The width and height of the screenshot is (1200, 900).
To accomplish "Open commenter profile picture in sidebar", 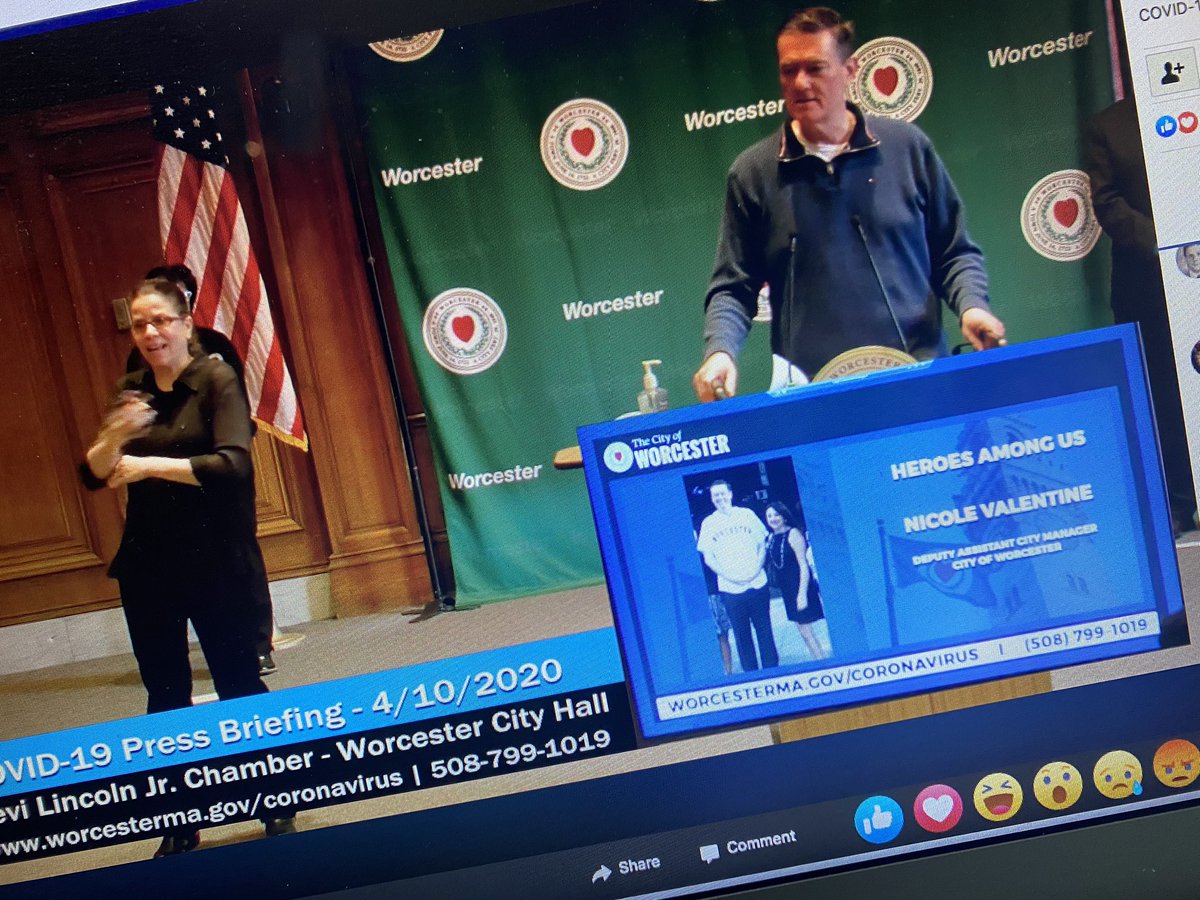I will (1188, 260).
